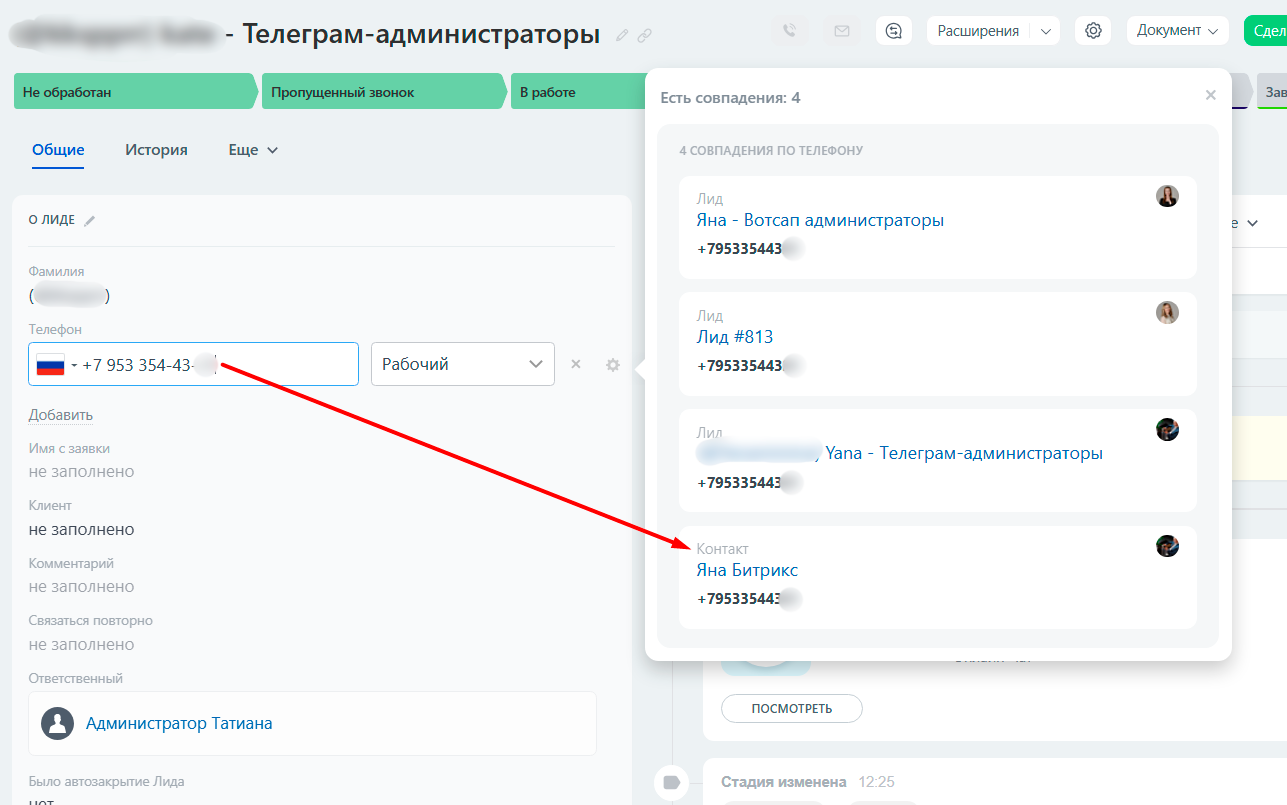
Task: Remove phone number with the X icon
Action: (576, 365)
